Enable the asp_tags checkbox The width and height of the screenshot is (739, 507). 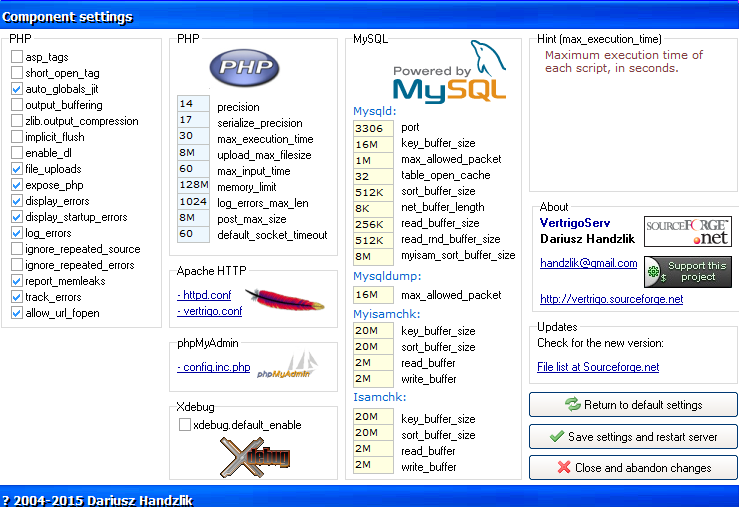pos(17,57)
